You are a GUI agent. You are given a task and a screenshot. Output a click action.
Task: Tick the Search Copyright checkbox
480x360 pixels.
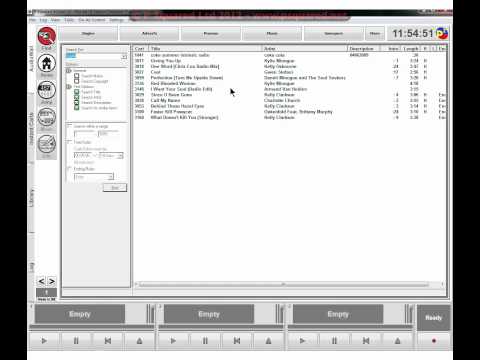77,81
